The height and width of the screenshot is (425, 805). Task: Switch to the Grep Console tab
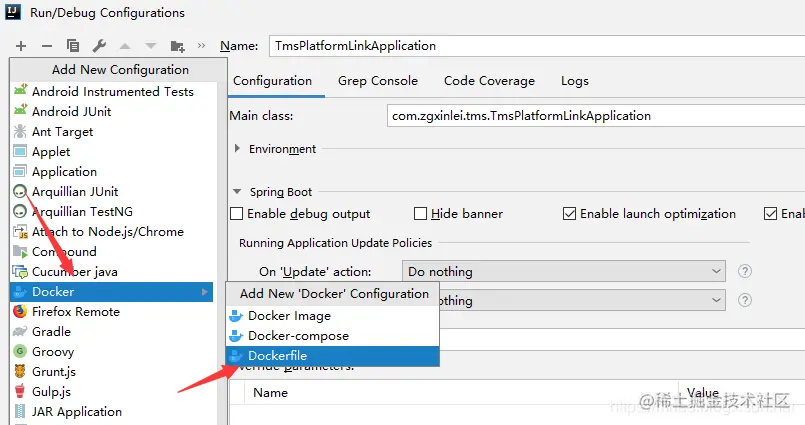[x=378, y=81]
